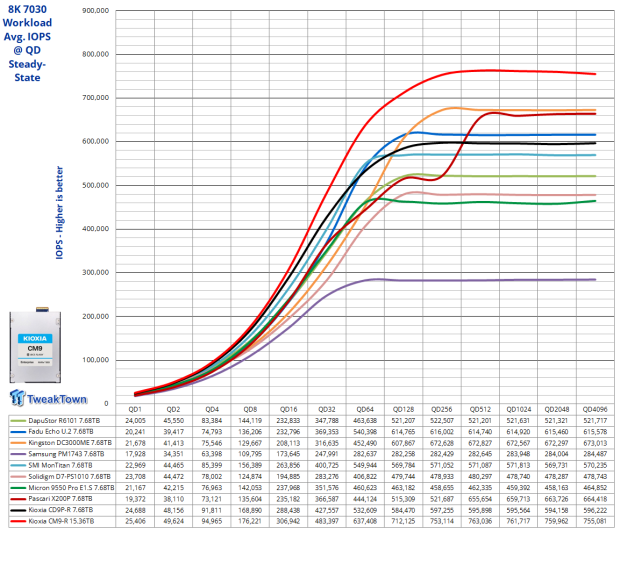
Task: Click the Solidigm value 479,744
Action: tap(403, 476)
